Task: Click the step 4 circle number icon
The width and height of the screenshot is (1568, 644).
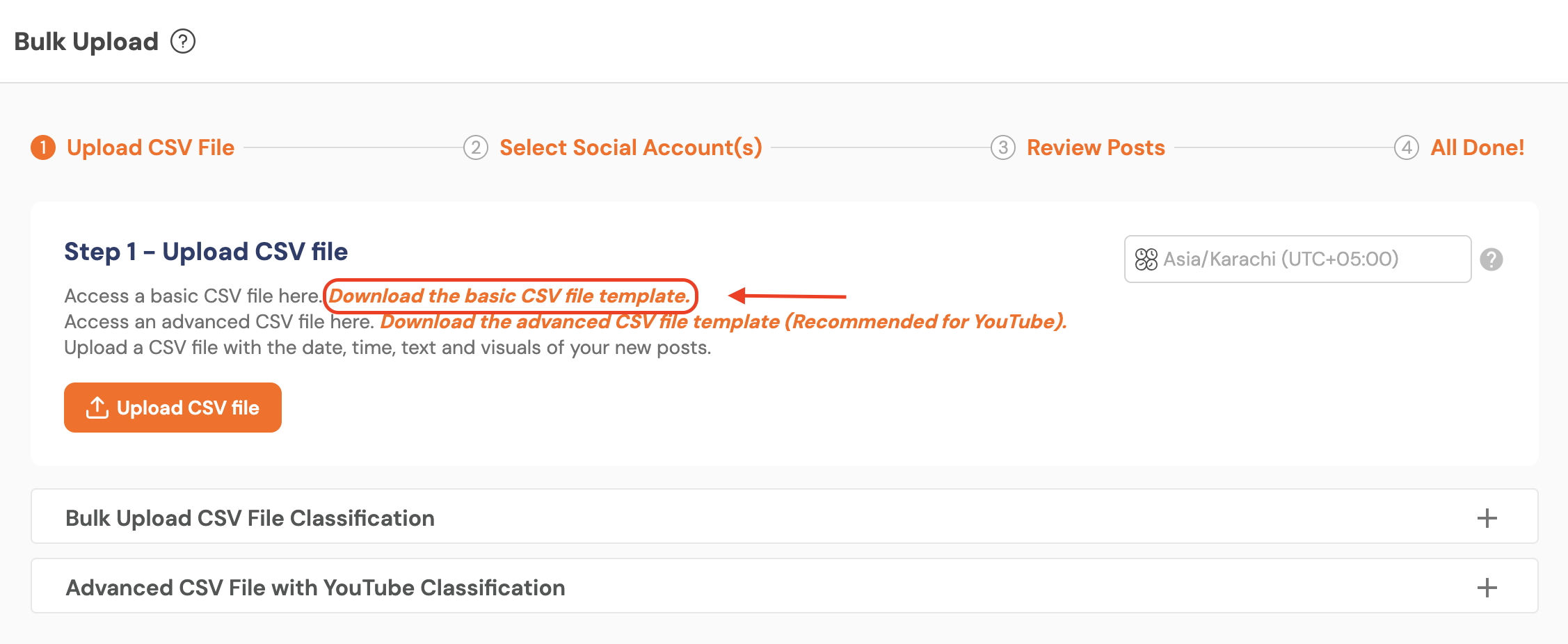Action: [1406, 147]
